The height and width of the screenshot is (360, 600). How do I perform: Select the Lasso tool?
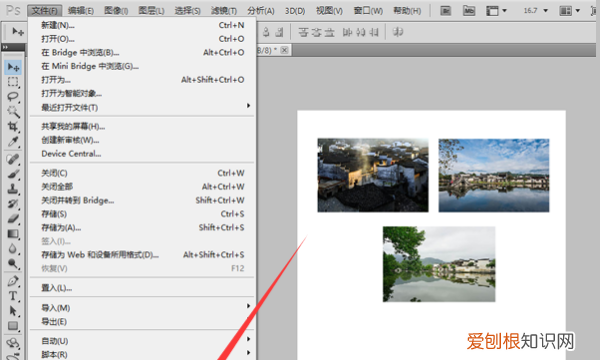13,96
